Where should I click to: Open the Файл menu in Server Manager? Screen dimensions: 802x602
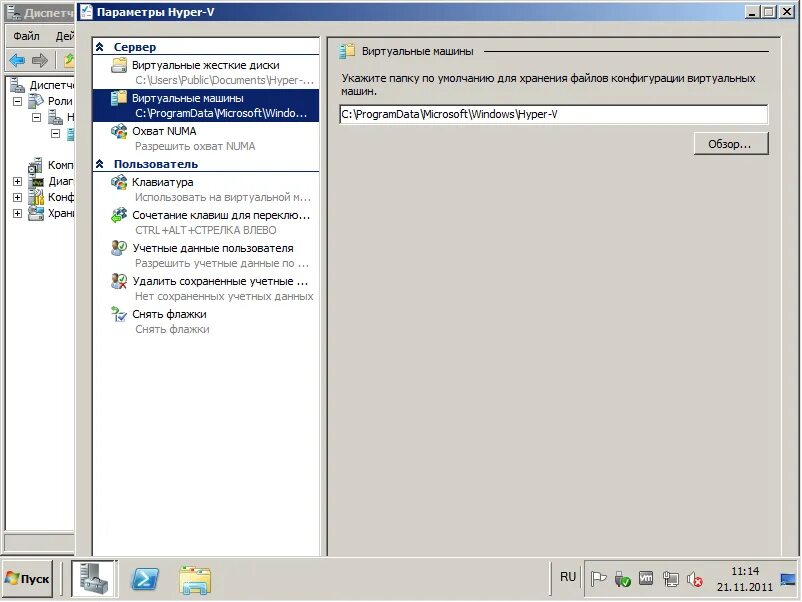[x=26, y=36]
